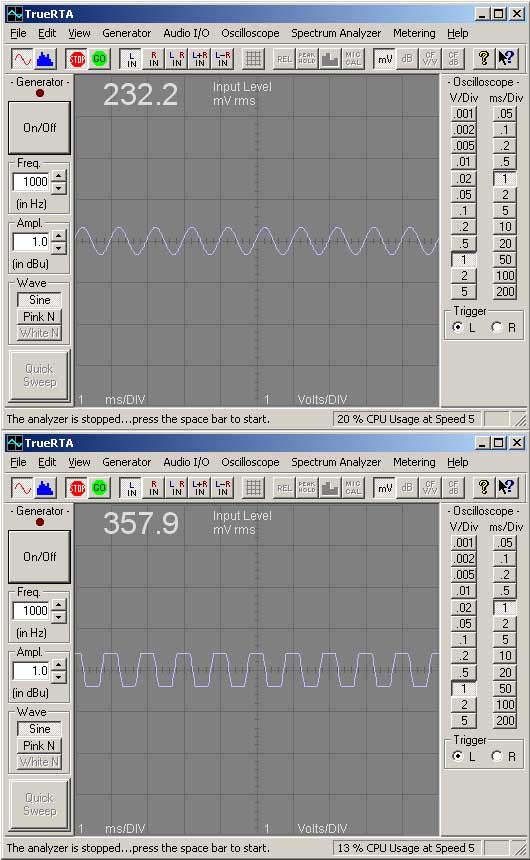This screenshot has width=530, height=860.
Task: Open Oscilloscope menu in bottom window
Action: coord(250,462)
